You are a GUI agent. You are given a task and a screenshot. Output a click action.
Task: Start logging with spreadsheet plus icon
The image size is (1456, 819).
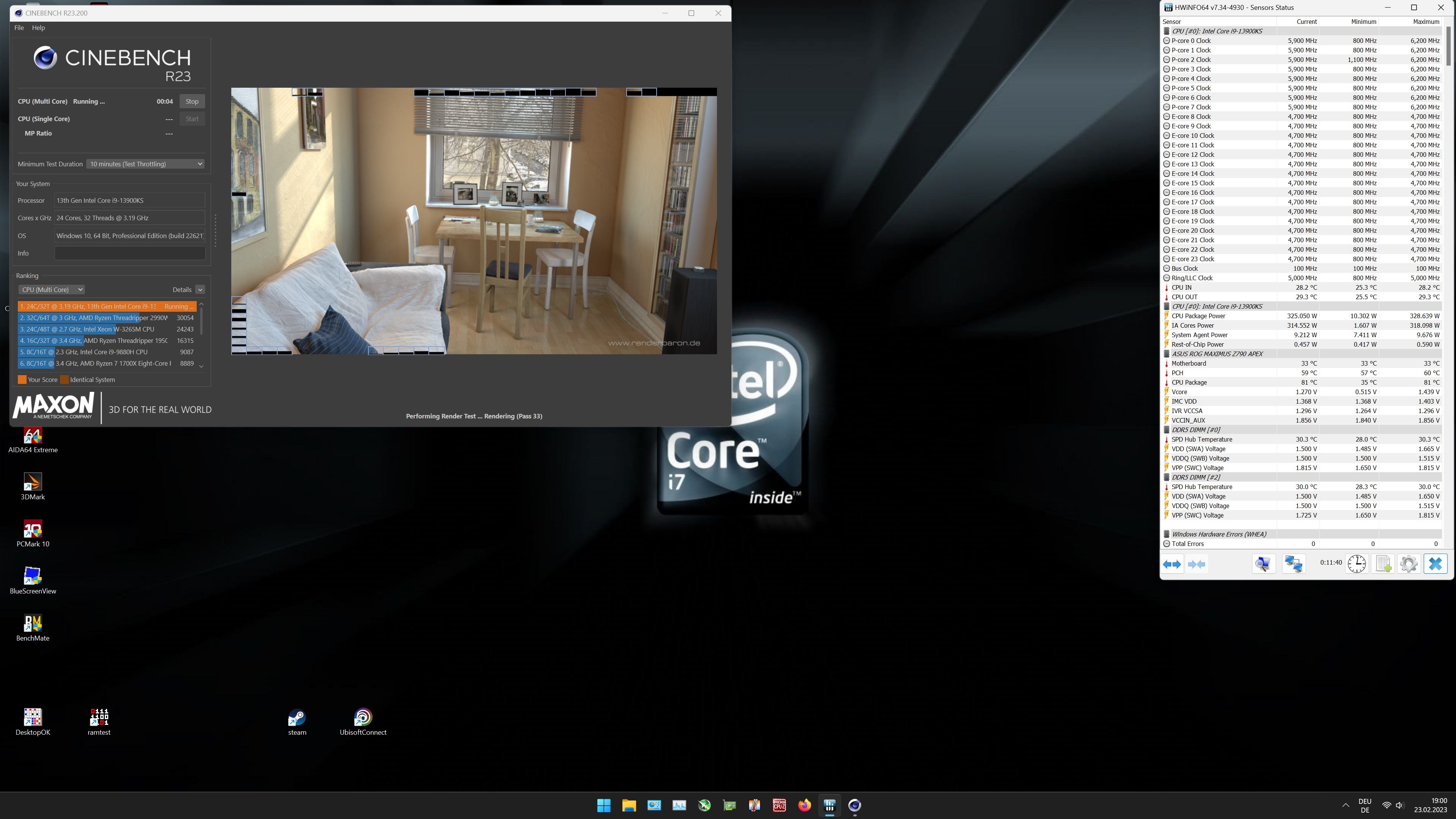(1383, 564)
